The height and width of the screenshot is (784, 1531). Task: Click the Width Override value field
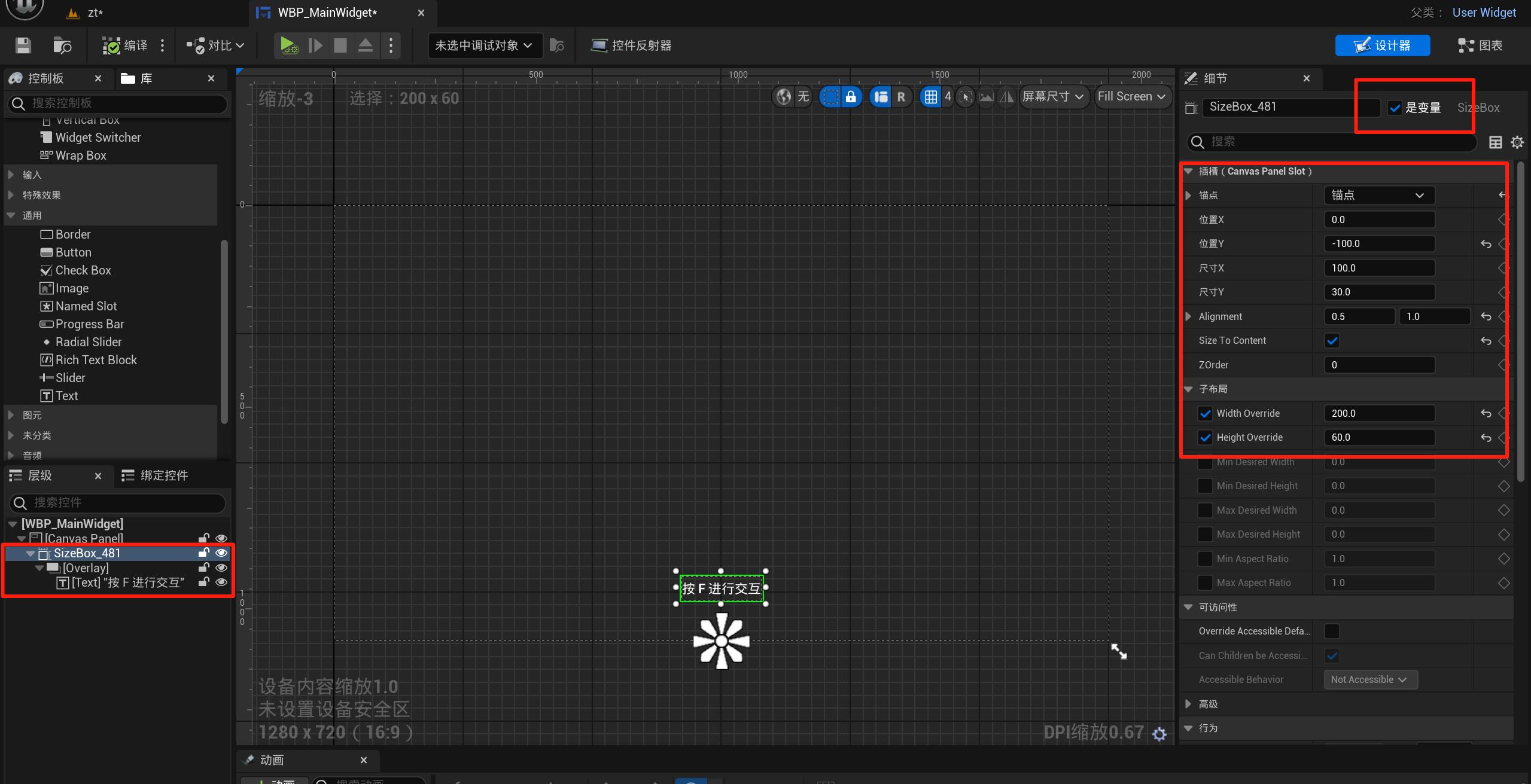tap(1378, 413)
